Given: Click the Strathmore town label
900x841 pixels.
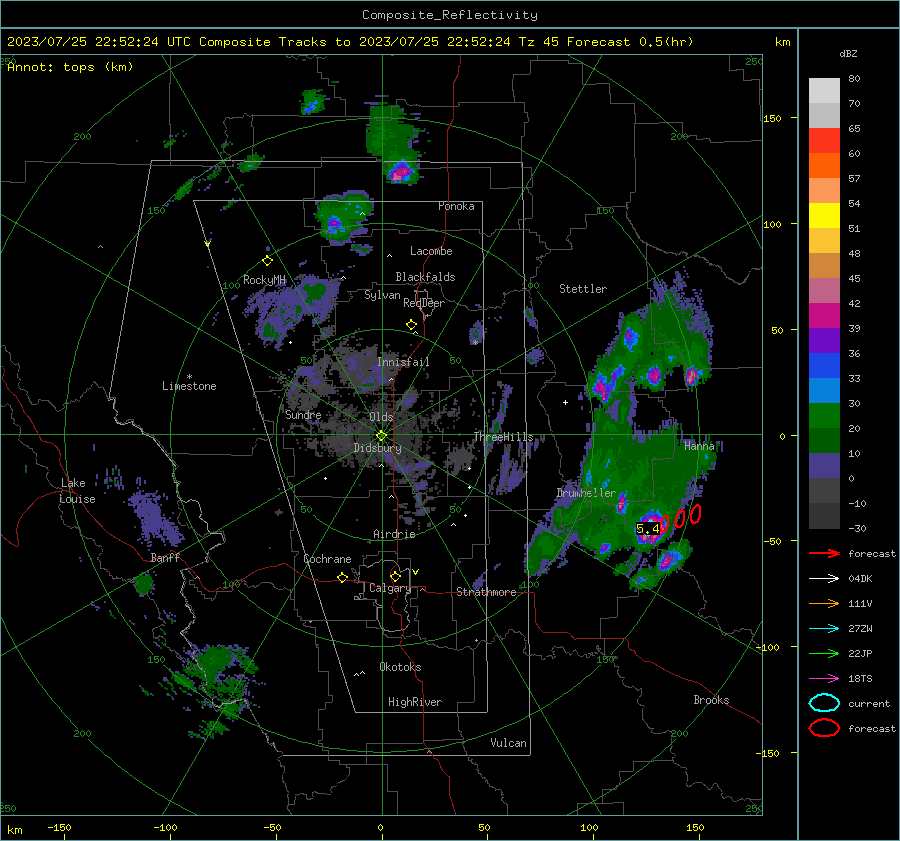Looking at the screenshot, I should (x=486, y=592).
